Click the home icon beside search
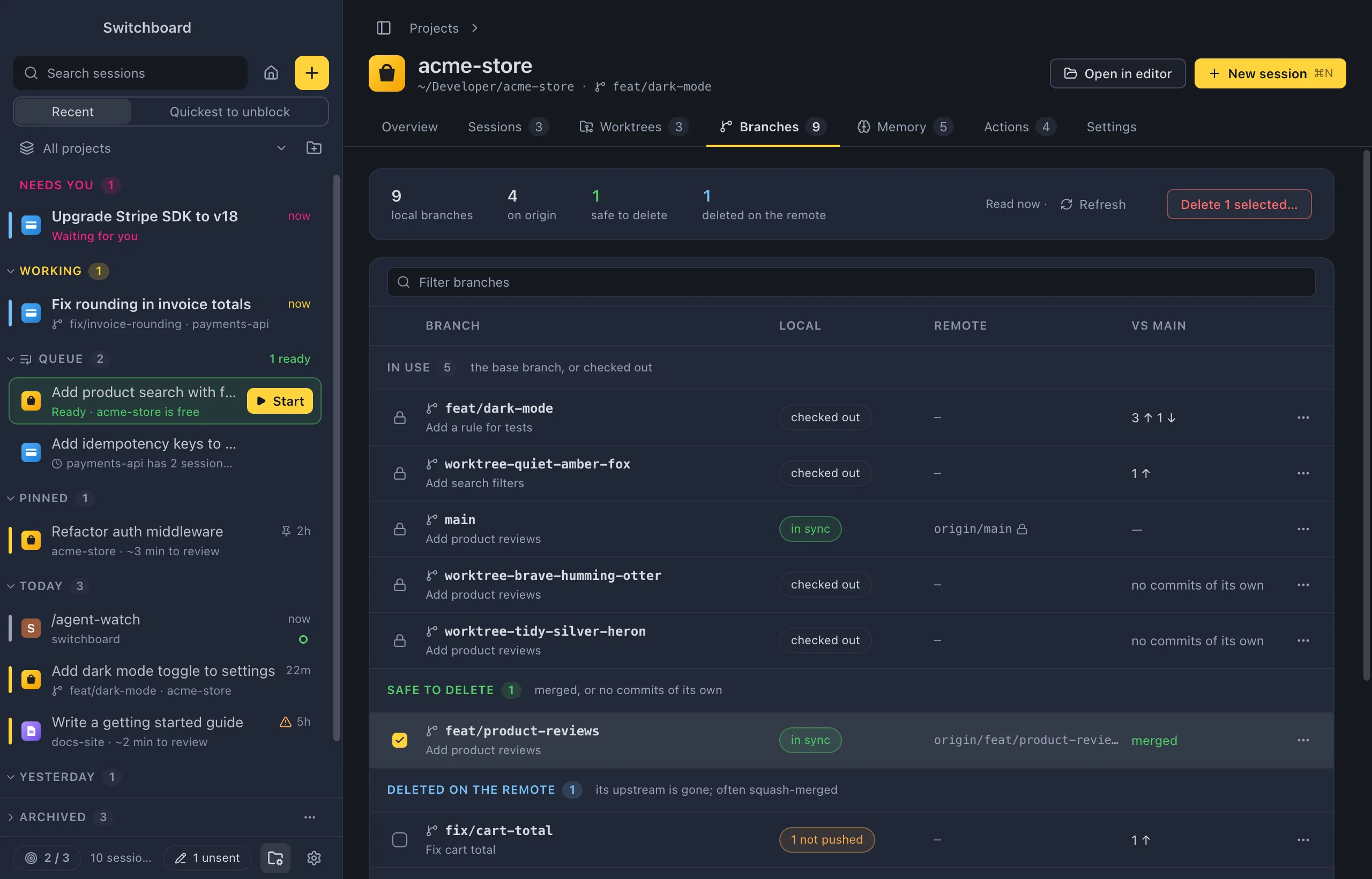 click(271, 73)
